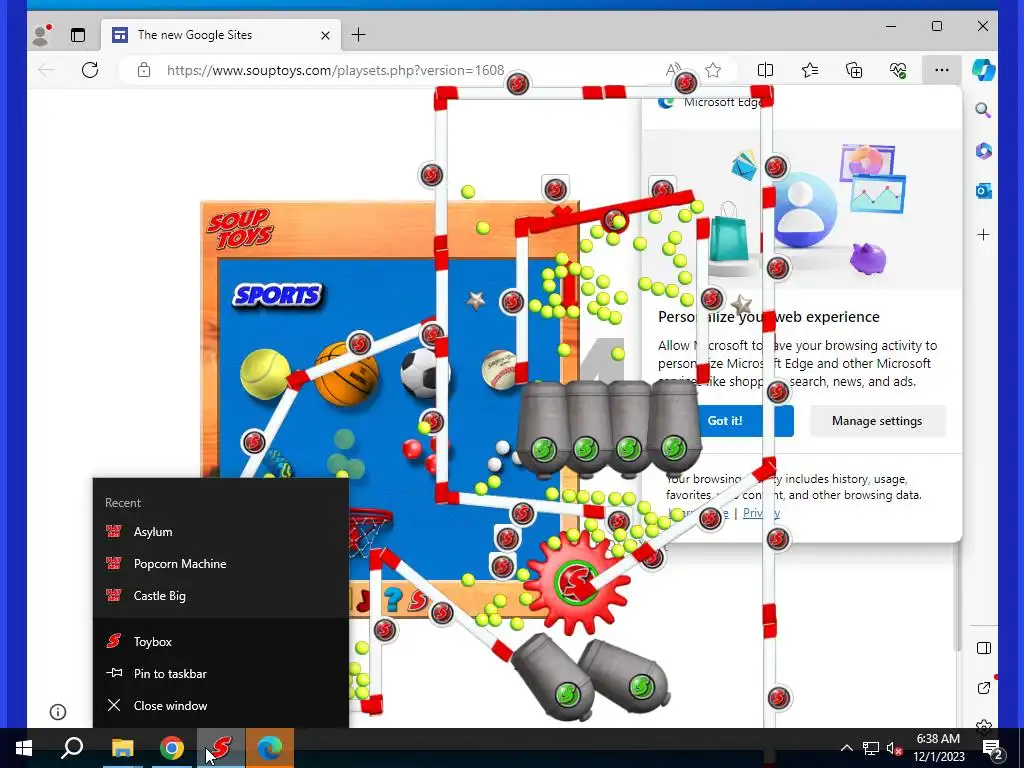Viewport: 1024px width, 768px height.
Task: Open Copilot icon in Edge
Action: click(x=984, y=70)
